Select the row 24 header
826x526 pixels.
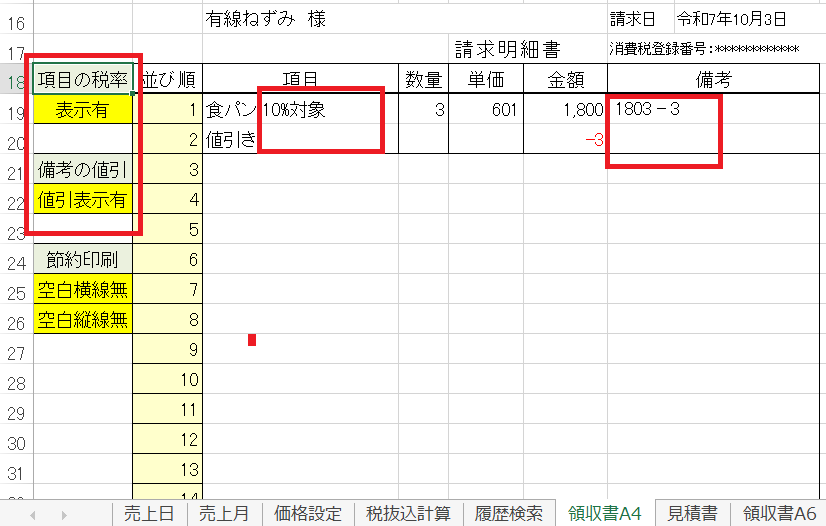pyautogui.click(x=15, y=263)
